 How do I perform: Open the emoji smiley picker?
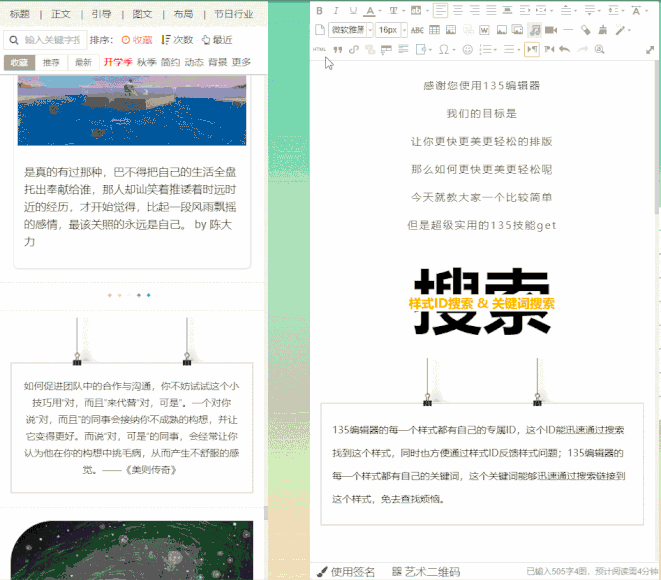click(x=467, y=49)
